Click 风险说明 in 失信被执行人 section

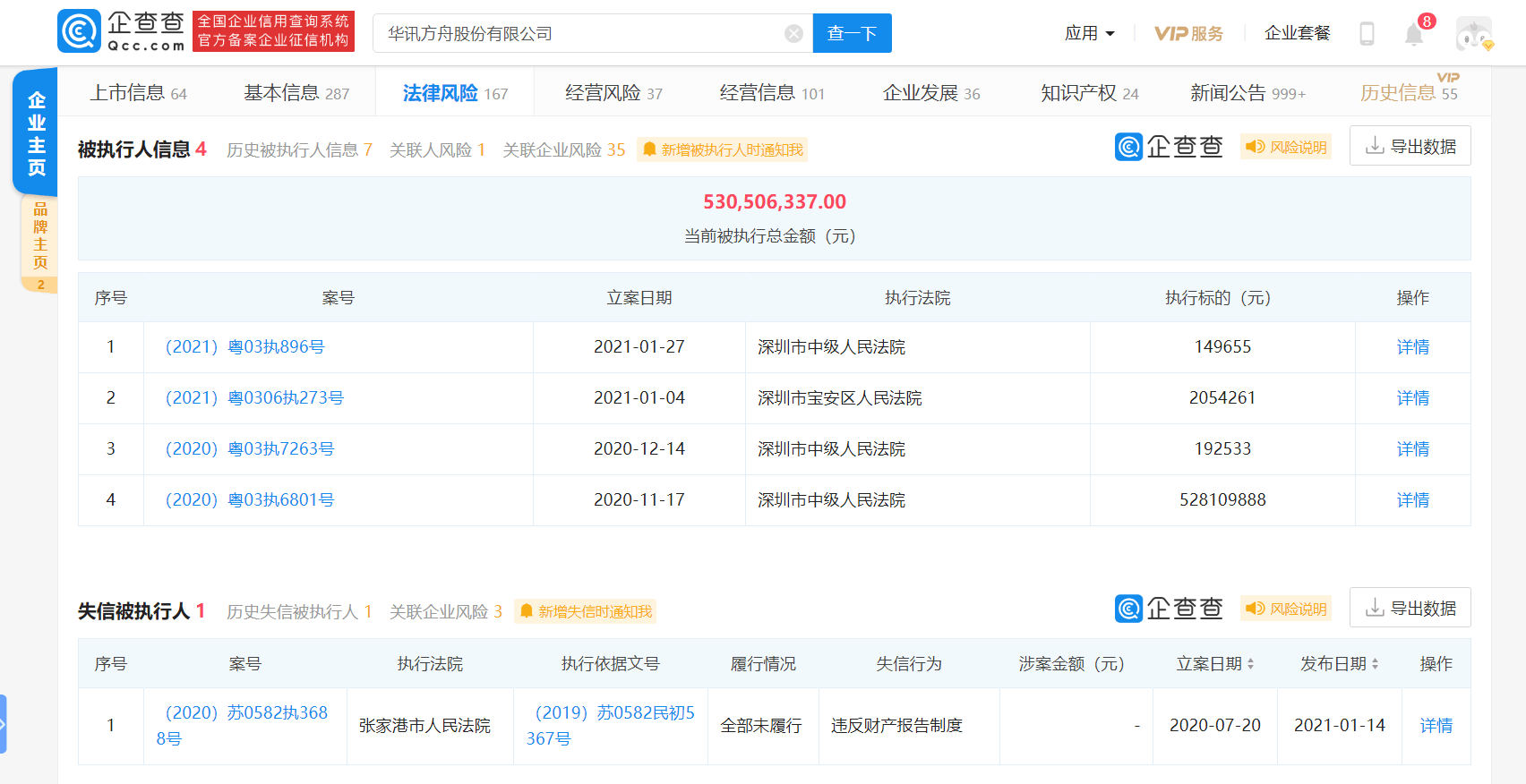(x=1286, y=609)
